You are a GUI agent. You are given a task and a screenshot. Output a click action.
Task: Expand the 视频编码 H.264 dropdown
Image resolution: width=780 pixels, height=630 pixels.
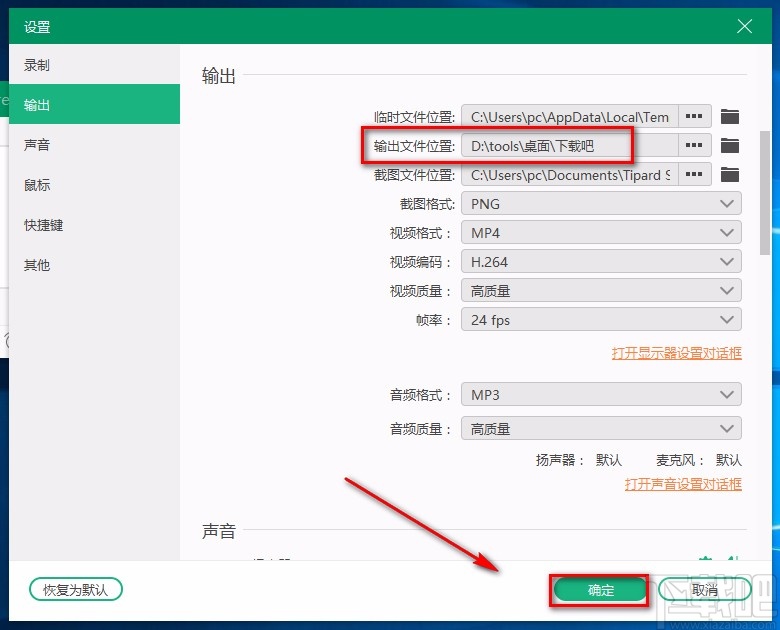coord(601,261)
